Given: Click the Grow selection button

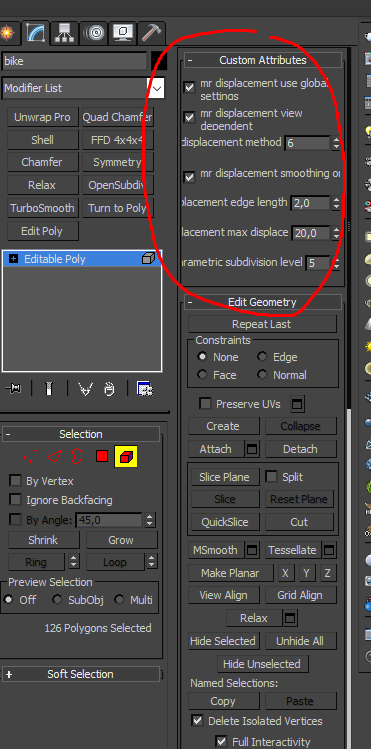Looking at the screenshot, I should pyautogui.click(x=121, y=540).
